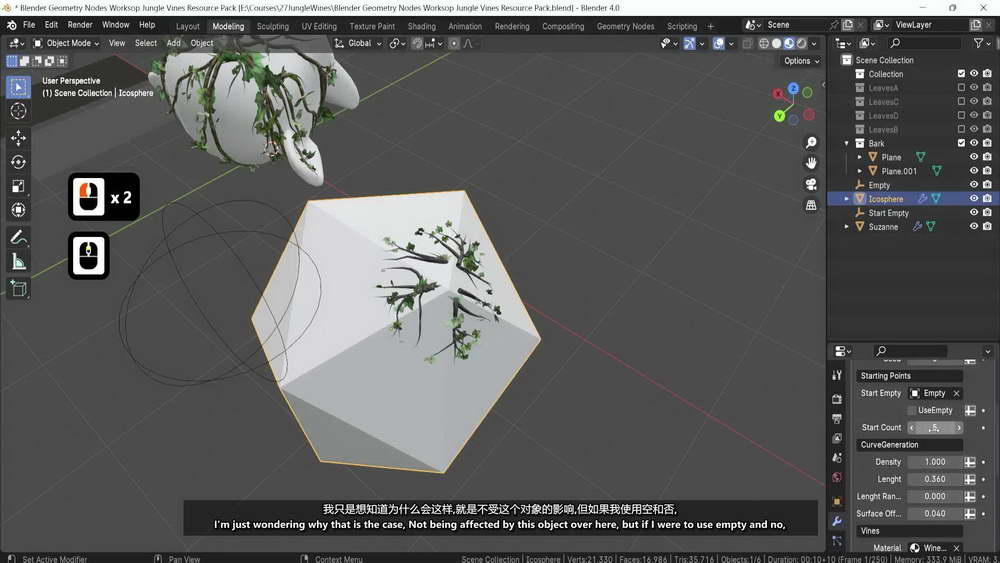Clear the Start Empty object field
This screenshot has height=563, width=1000.
pyautogui.click(x=956, y=393)
